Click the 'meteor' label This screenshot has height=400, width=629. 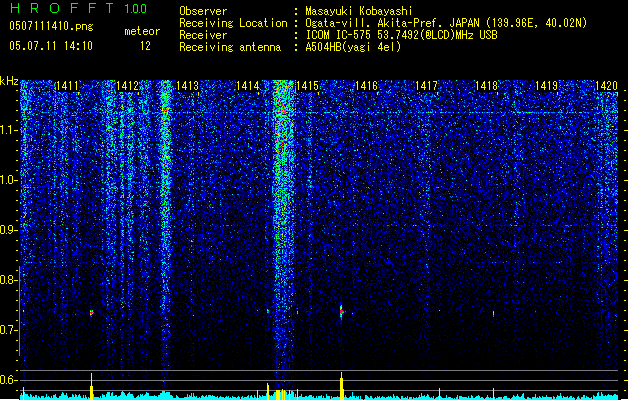tap(142, 31)
